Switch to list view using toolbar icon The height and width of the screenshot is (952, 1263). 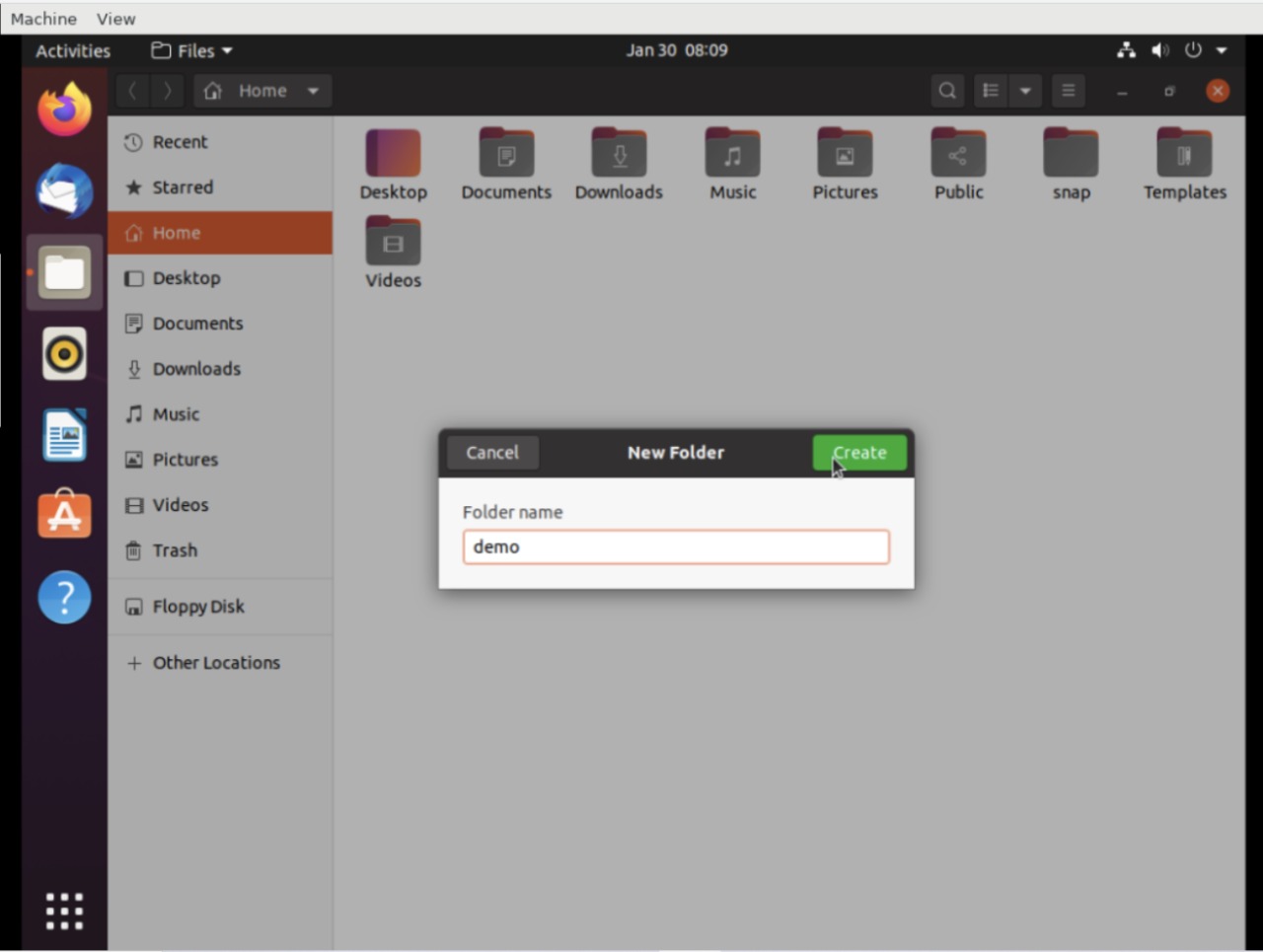pos(990,90)
